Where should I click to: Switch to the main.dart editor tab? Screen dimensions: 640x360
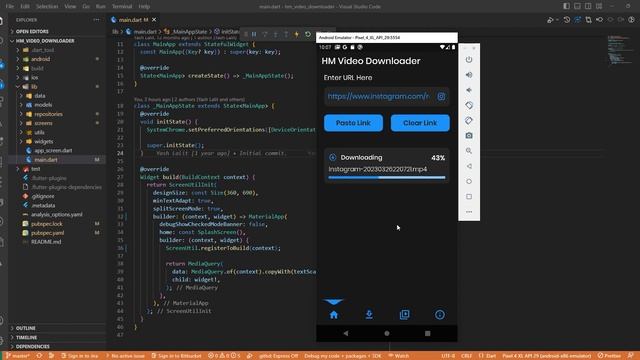click(x=133, y=20)
